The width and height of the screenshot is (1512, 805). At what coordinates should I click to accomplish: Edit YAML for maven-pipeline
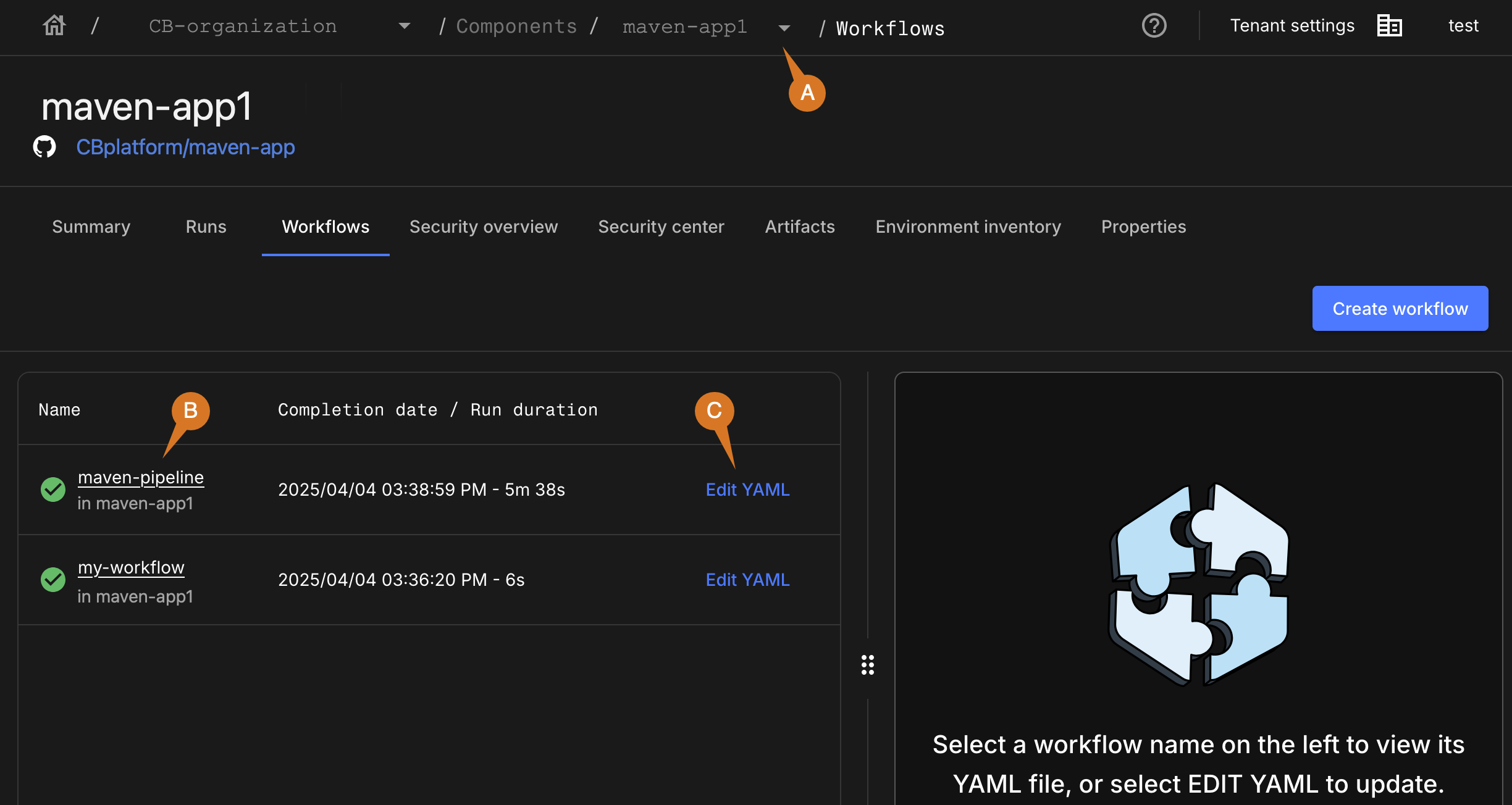click(747, 489)
